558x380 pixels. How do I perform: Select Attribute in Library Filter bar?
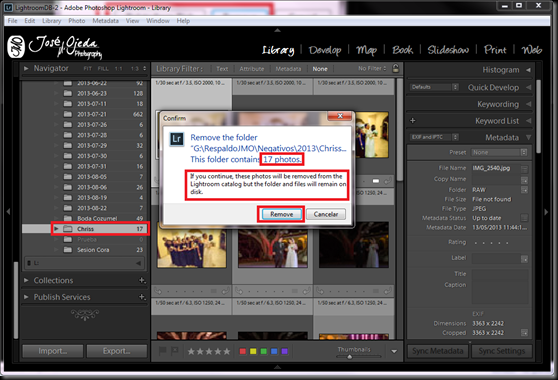252,69
